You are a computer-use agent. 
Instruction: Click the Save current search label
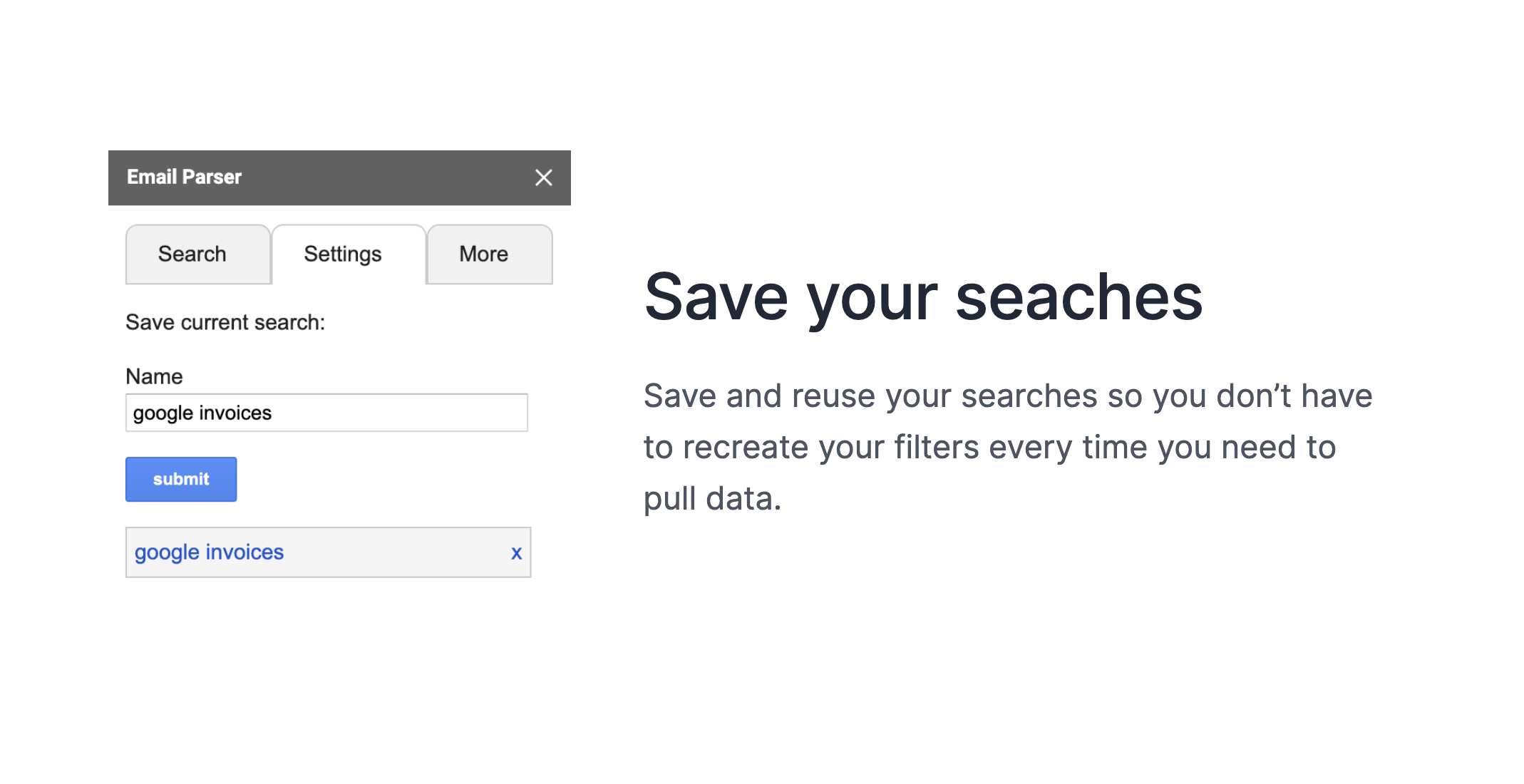225,322
